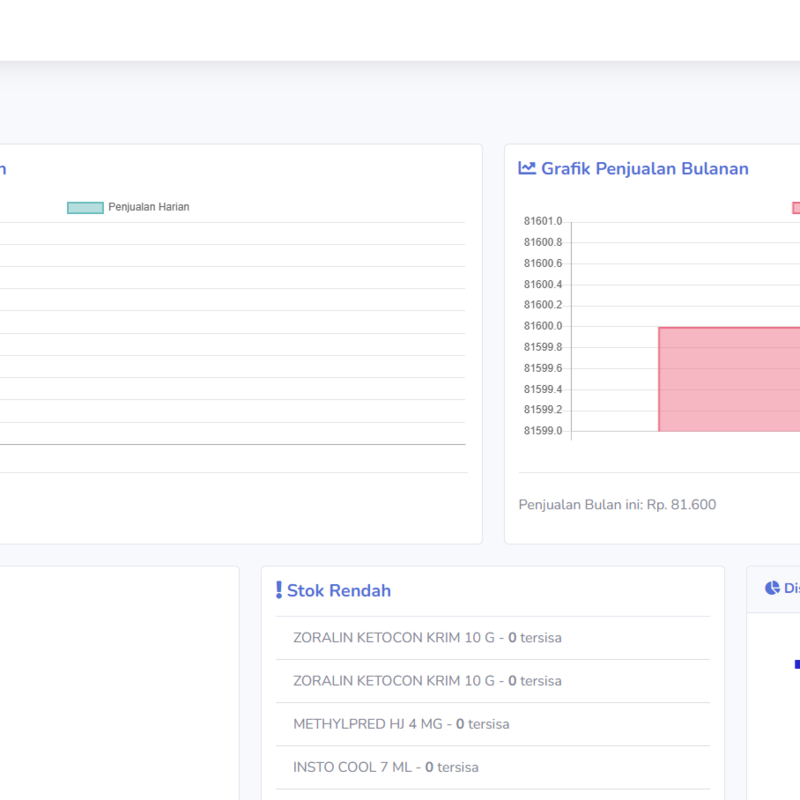Select the METHYLPRED HJ 4 MG stock item
This screenshot has height=800, width=800.
click(400, 723)
